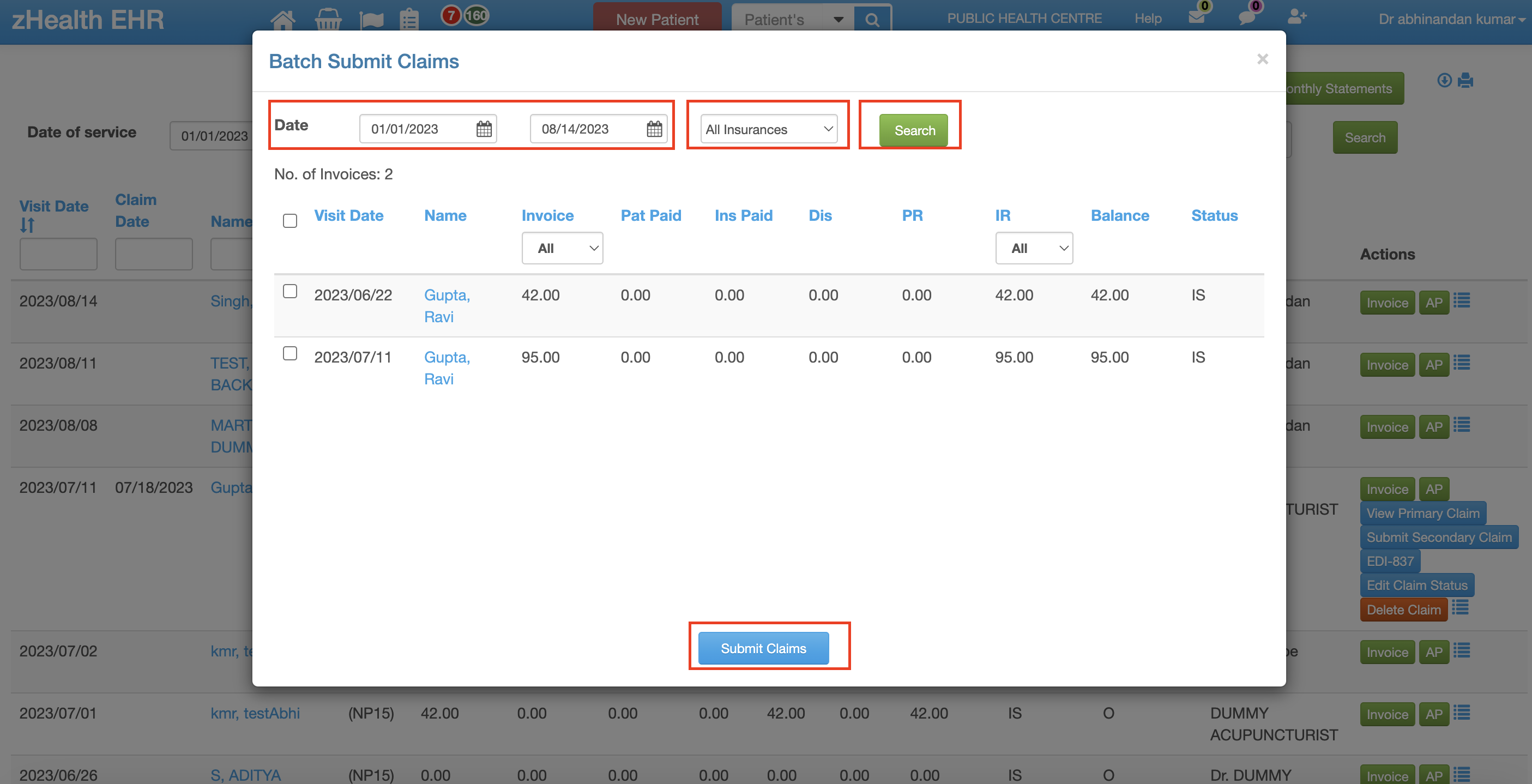
Task: Open calendar picker for end date 08/14/2023
Action: [x=654, y=129]
